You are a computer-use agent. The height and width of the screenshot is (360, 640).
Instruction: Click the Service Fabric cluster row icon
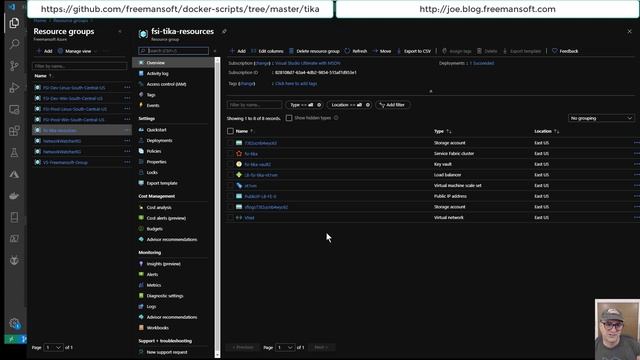tap(239, 153)
